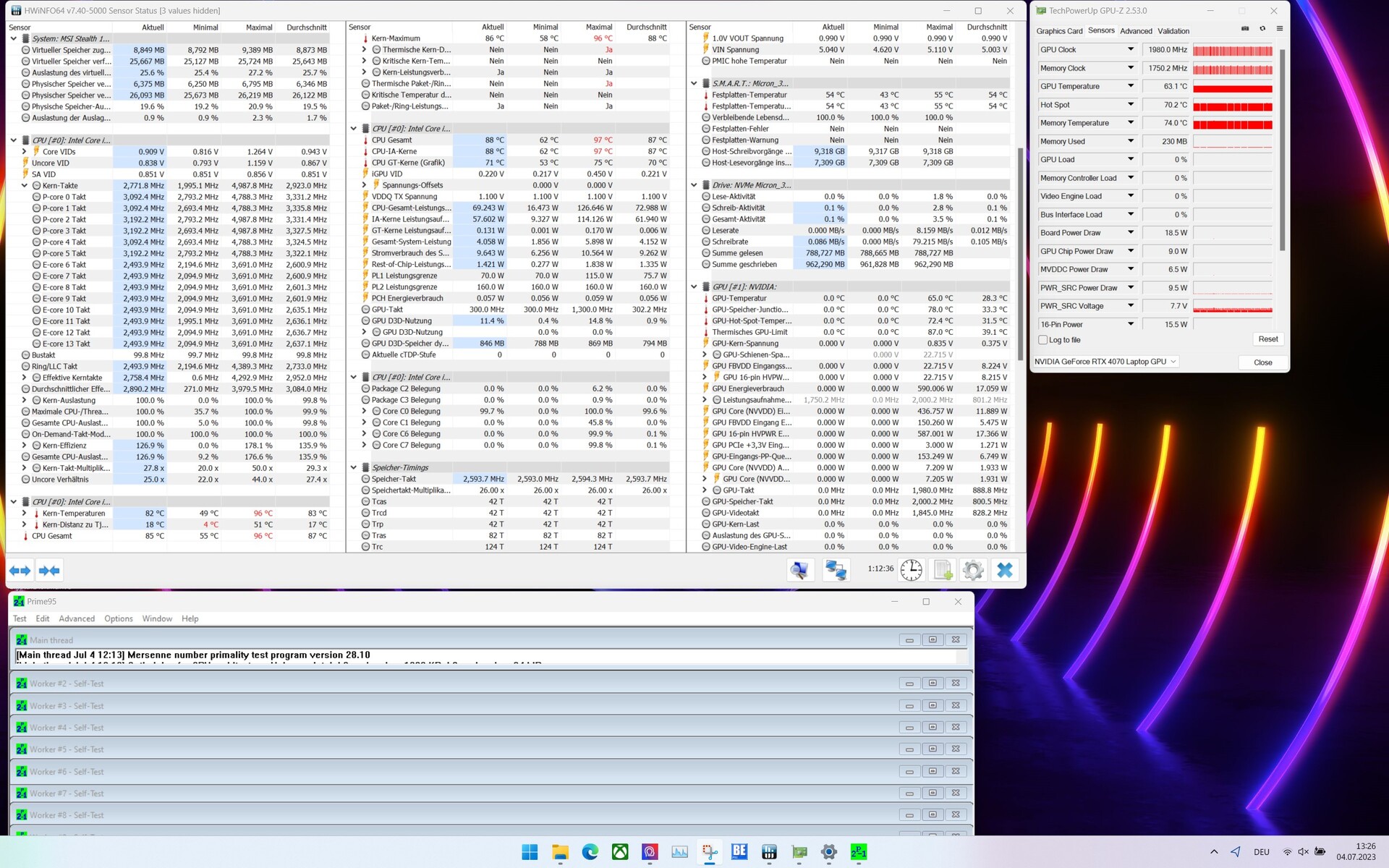Viewport: 1389px width, 868px height.
Task: Click the blue X close sensors icon
Action: (x=1004, y=570)
